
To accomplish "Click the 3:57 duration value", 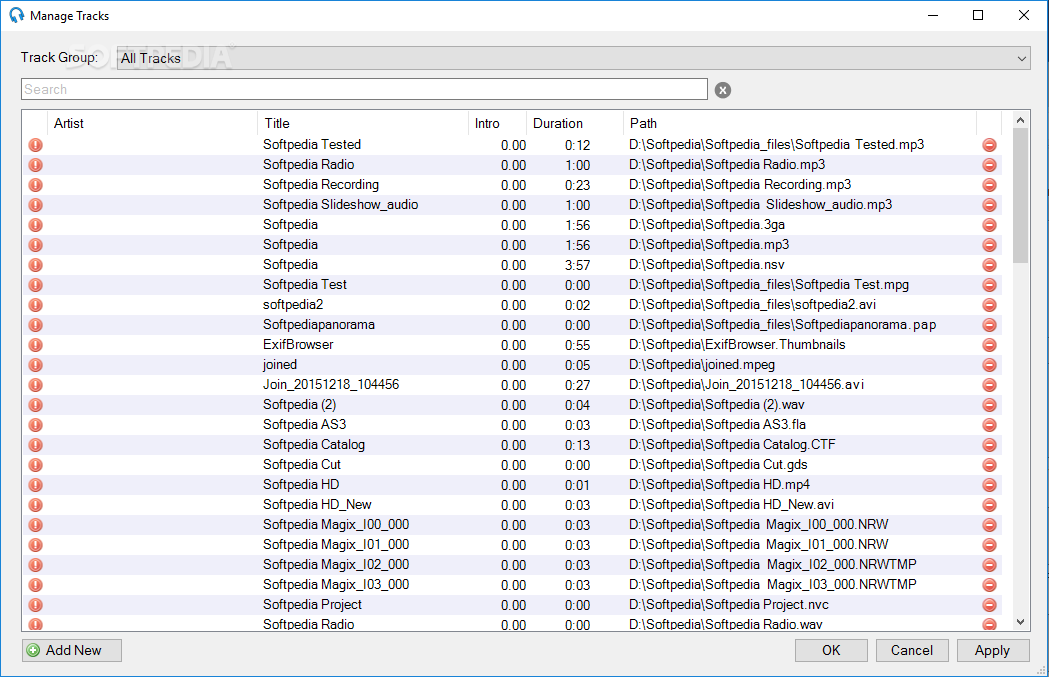I will coord(577,266).
